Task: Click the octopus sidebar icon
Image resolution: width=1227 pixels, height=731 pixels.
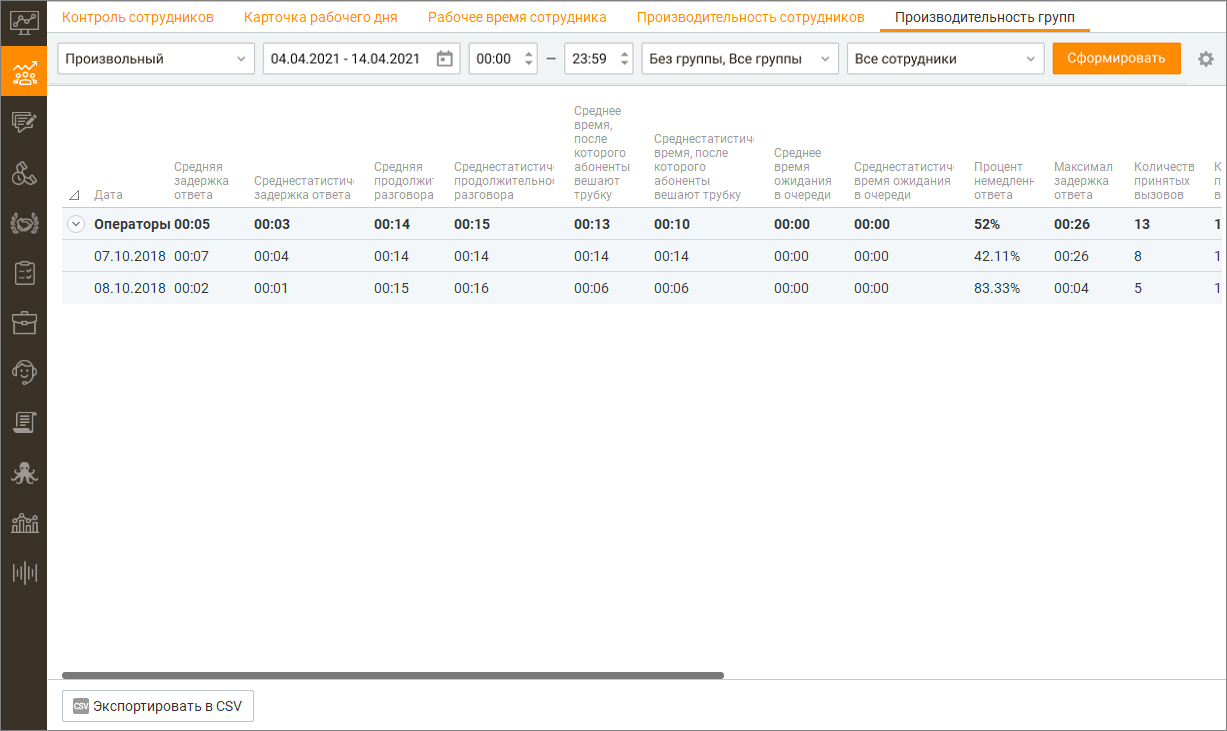Action: [24, 472]
